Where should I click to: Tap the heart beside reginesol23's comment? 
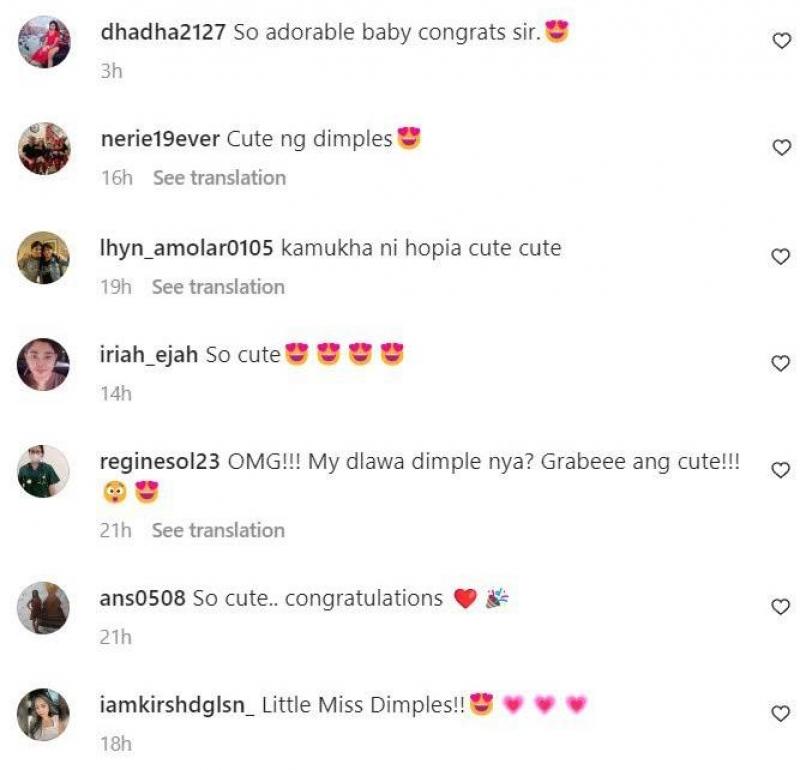coord(780,470)
